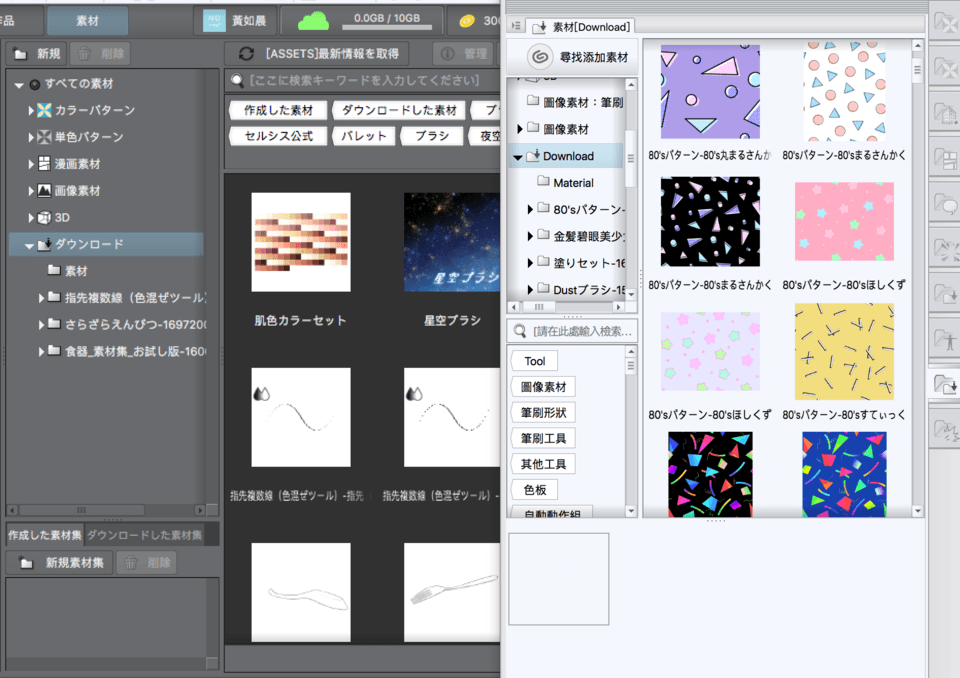Open the 3D pose figure palette icon
The width and height of the screenshot is (960, 678).
944,338
